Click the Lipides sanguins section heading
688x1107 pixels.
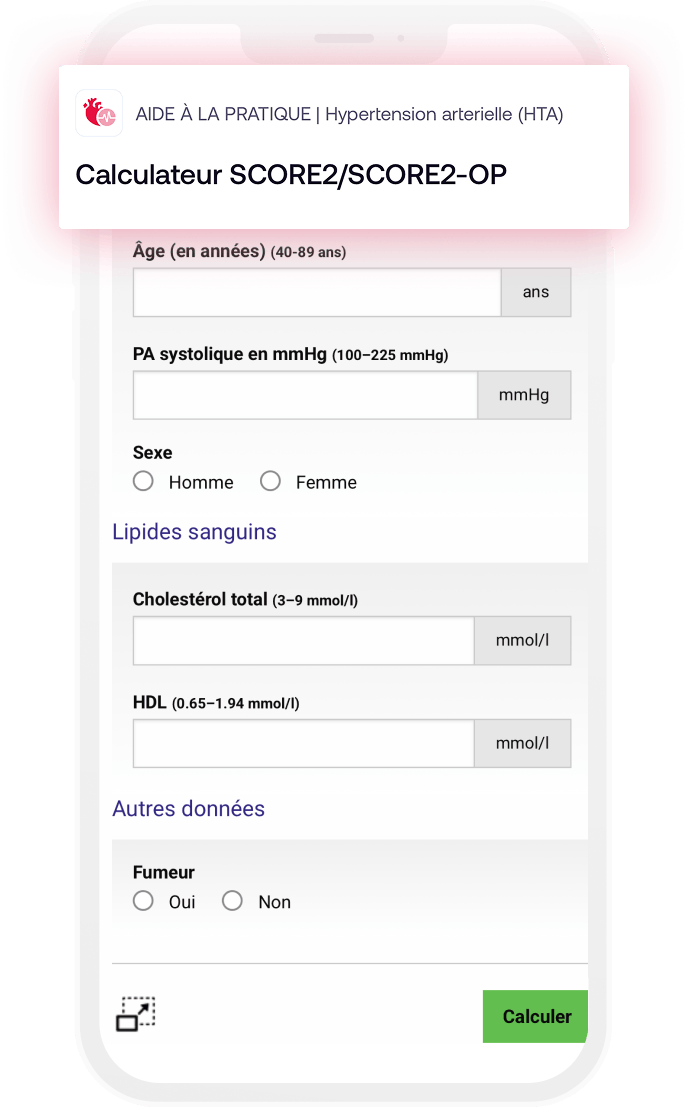point(194,532)
